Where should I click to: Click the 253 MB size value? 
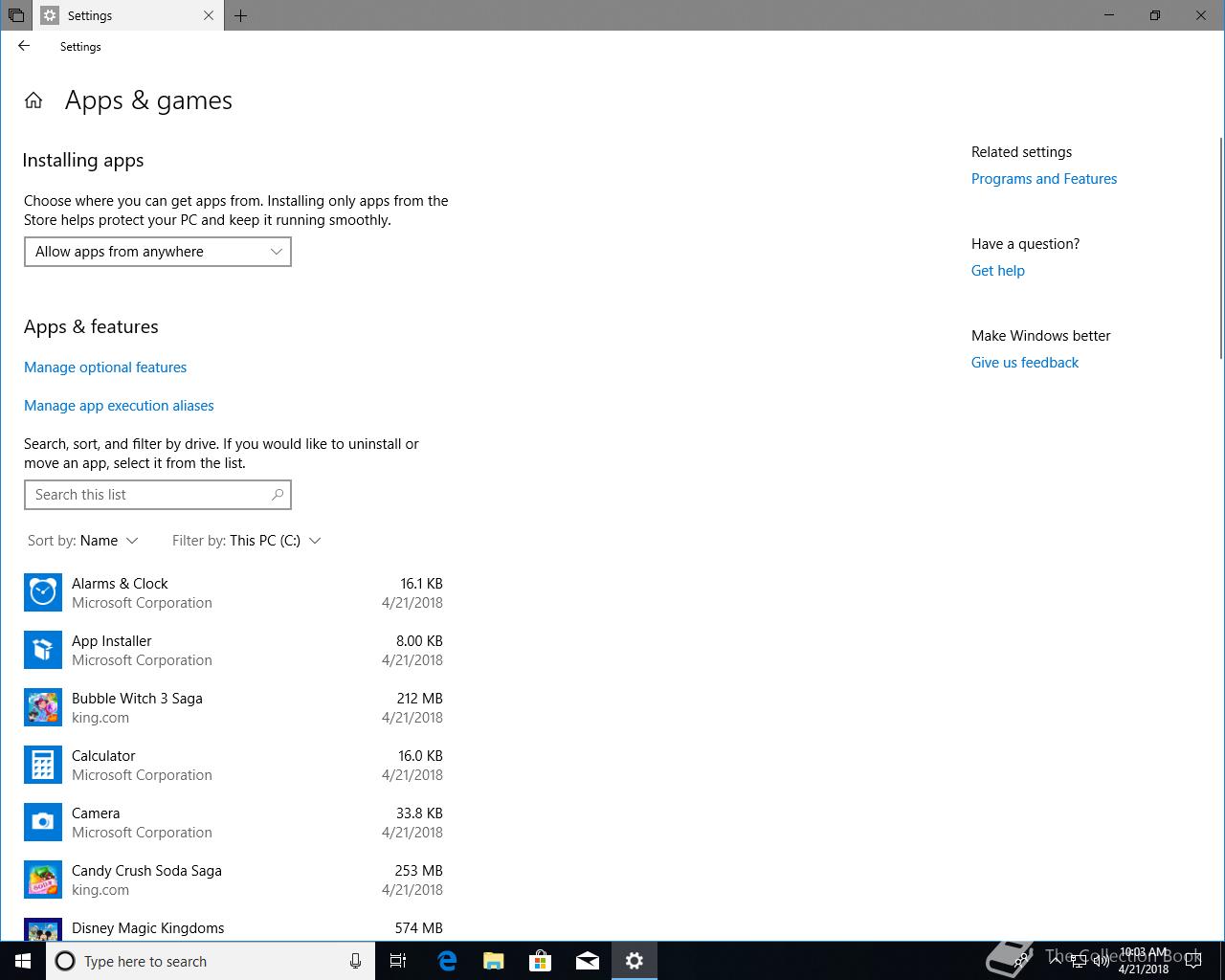tap(418, 871)
